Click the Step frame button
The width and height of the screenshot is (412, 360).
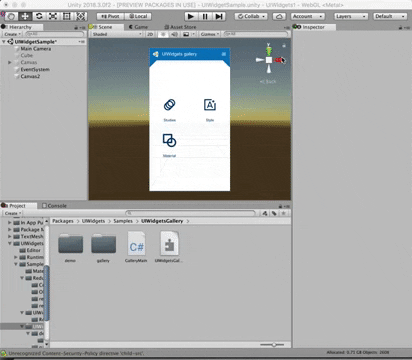[219, 16]
